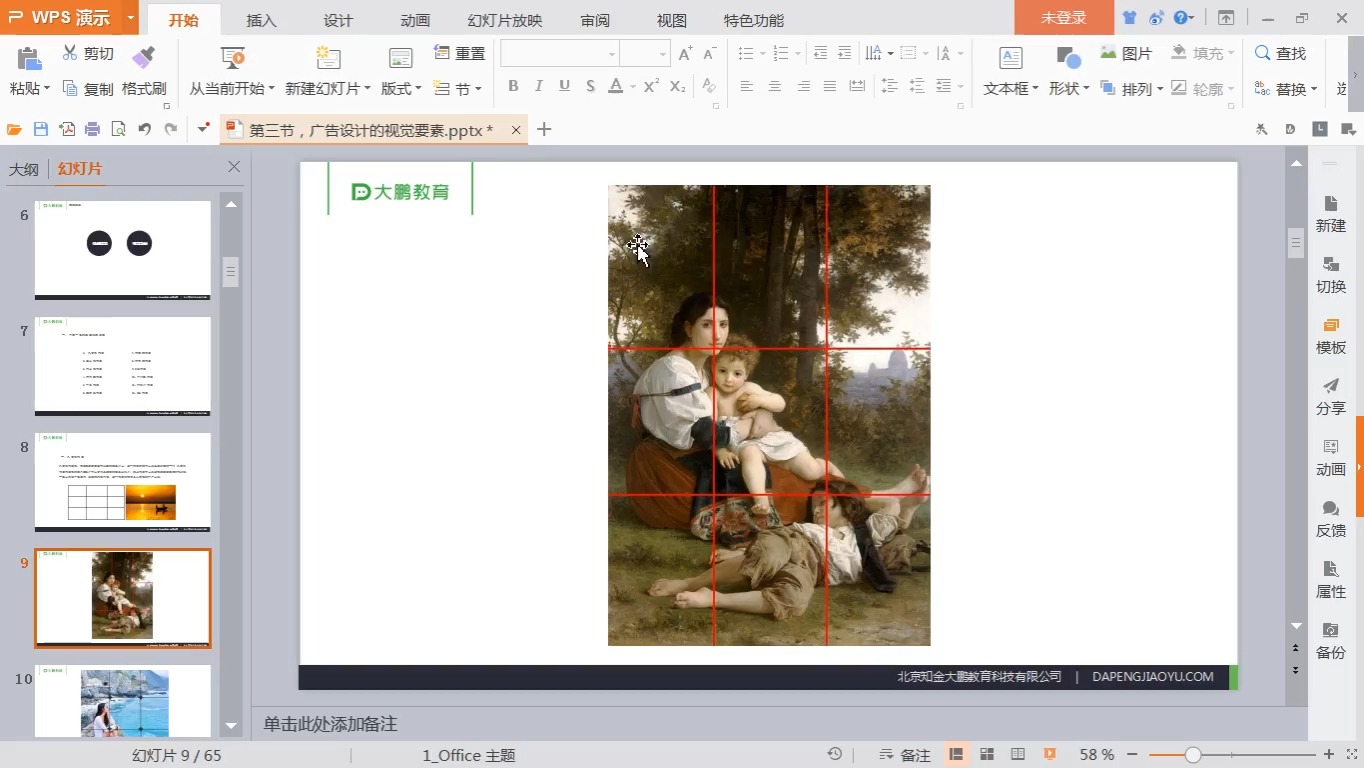Image resolution: width=1364 pixels, height=768 pixels.
Task: Open 属性 properties in right sidebar
Action: point(1331,580)
